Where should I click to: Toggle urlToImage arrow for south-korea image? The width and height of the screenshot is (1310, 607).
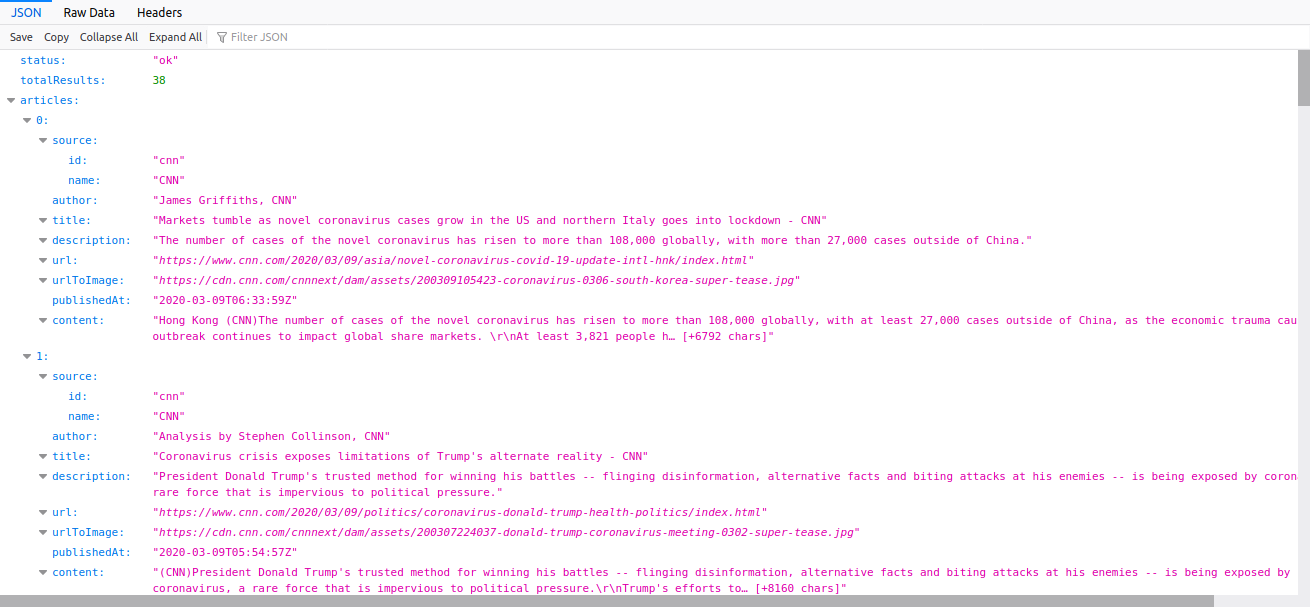(43, 280)
